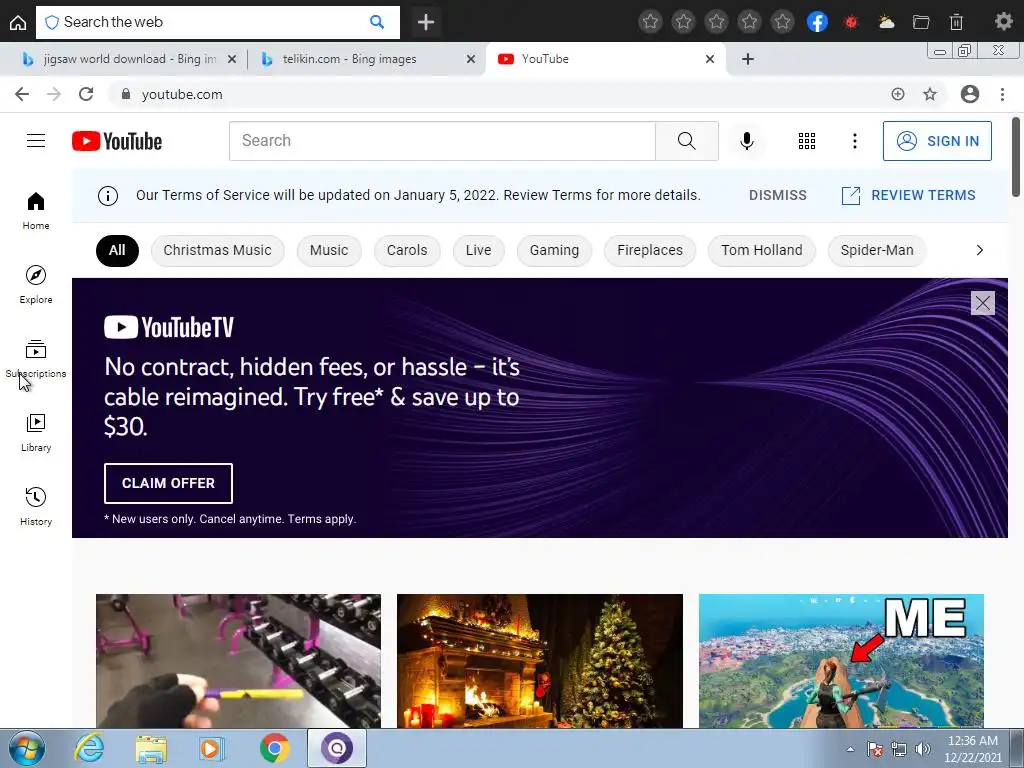The width and height of the screenshot is (1024, 768).
Task: Click the CLAIM OFFER button
Action: coord(168,483)
